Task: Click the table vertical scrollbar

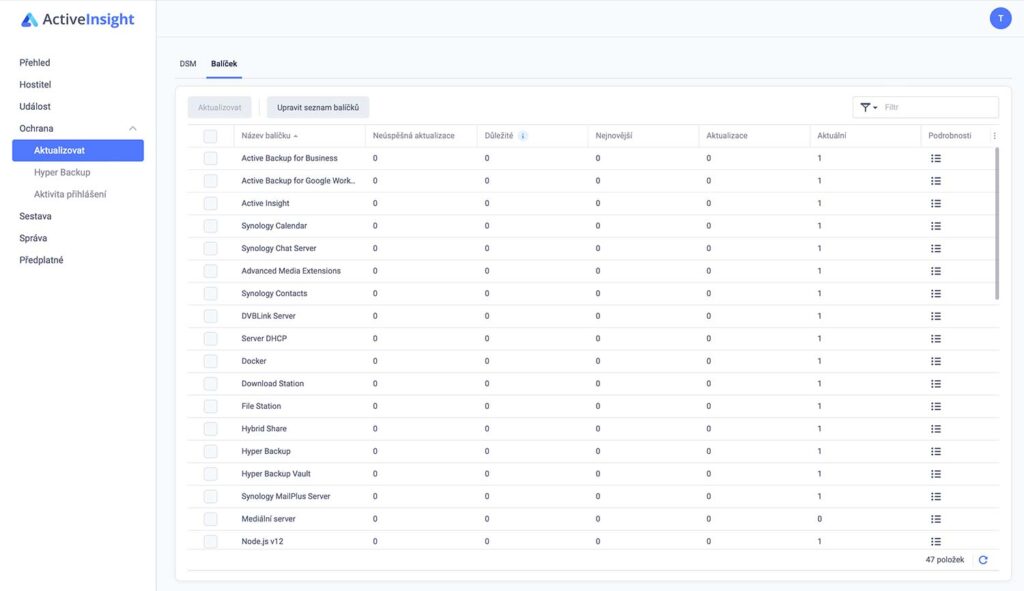Action: pyautogui.click(x=997, y=224)
